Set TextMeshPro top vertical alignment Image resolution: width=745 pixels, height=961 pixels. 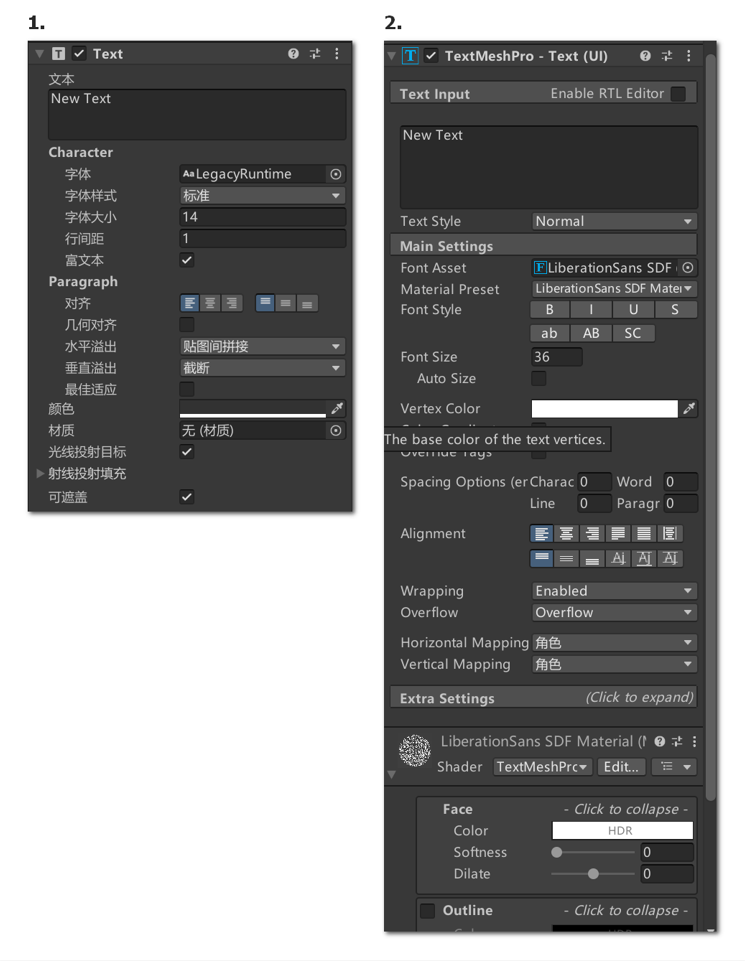542,558
